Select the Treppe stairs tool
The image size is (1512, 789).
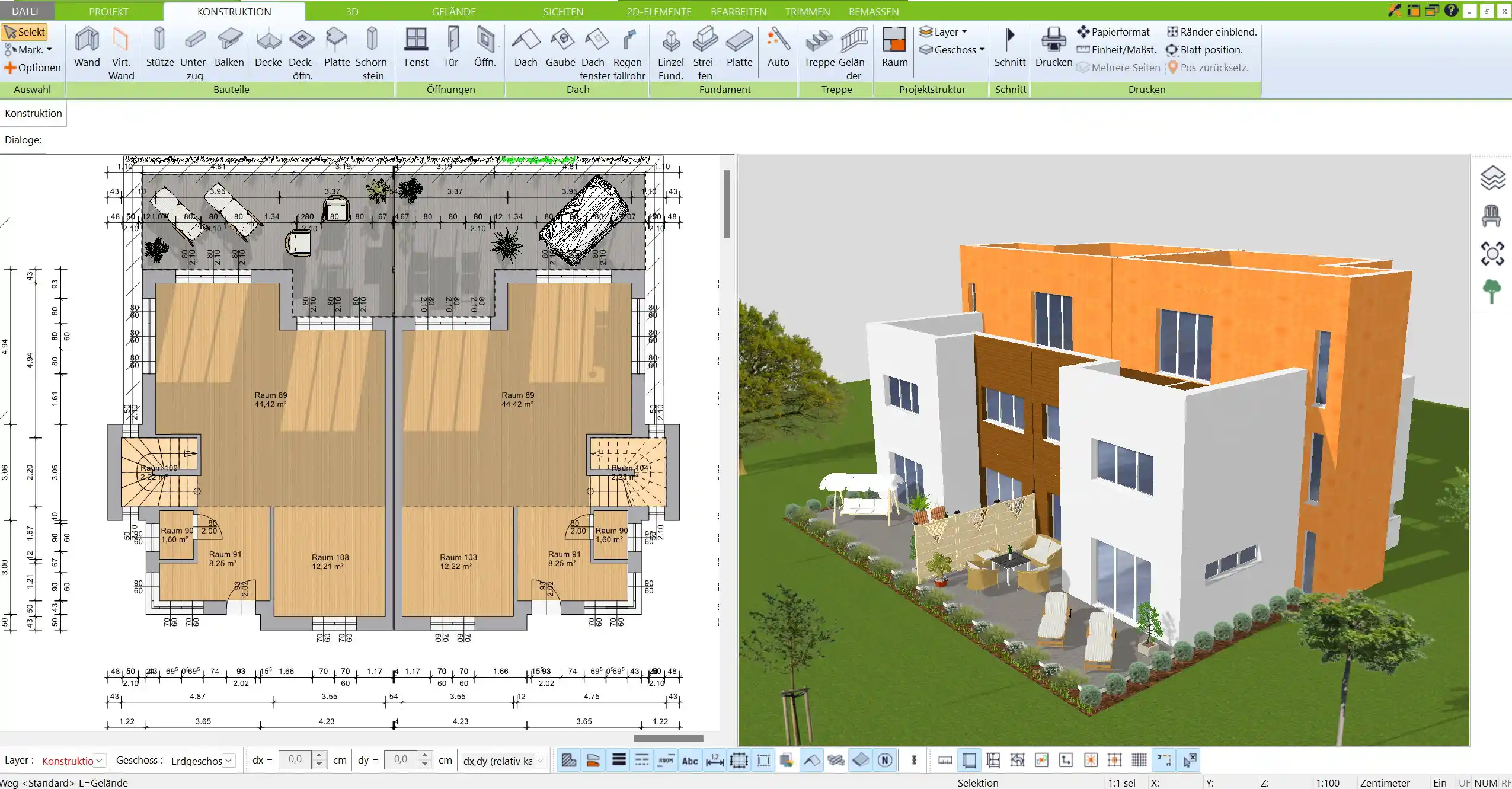point(819,47)
